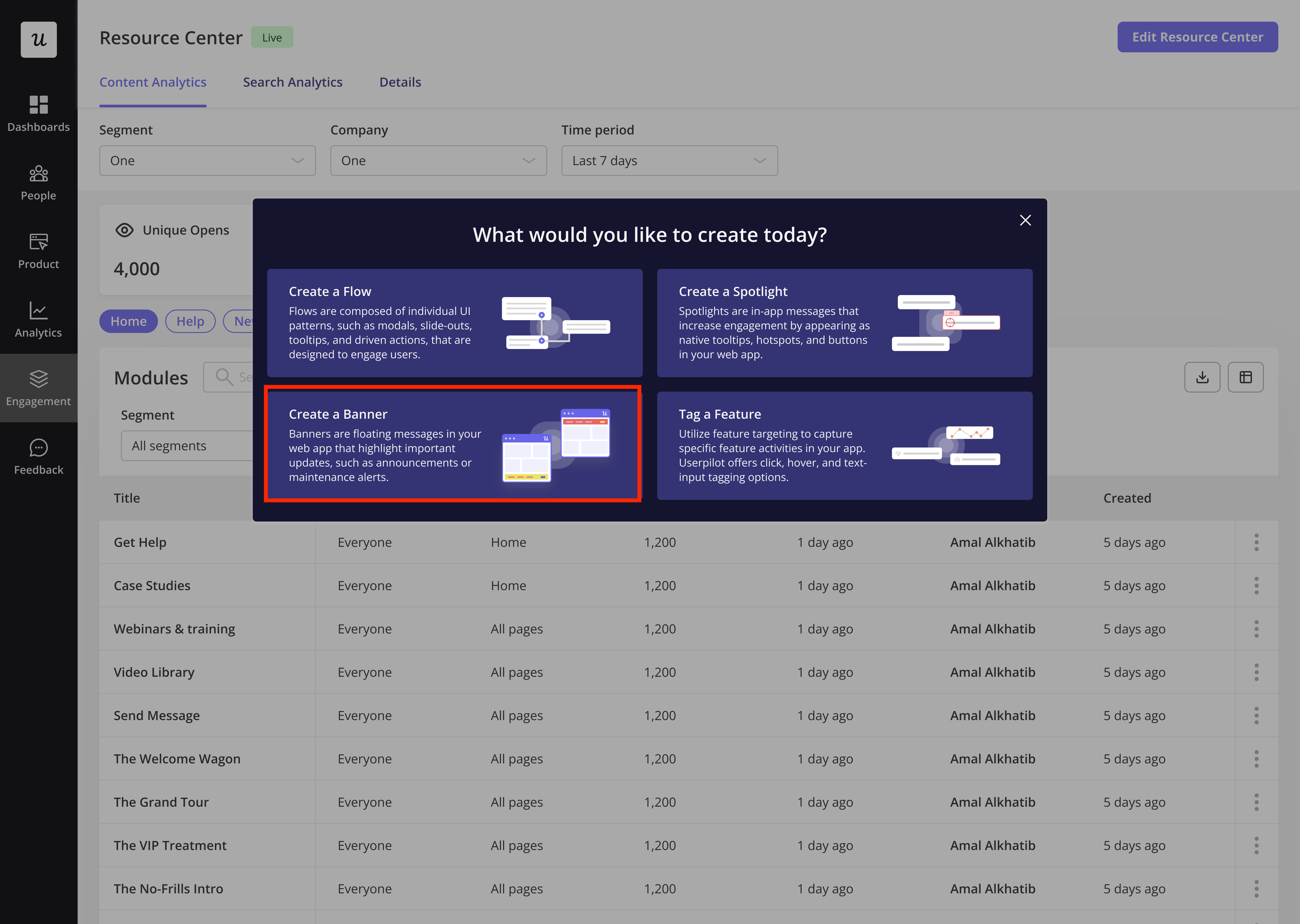Toggle the Help filter pill
The height and width of the screenshot is (924, 1300).
pos(190,321)
